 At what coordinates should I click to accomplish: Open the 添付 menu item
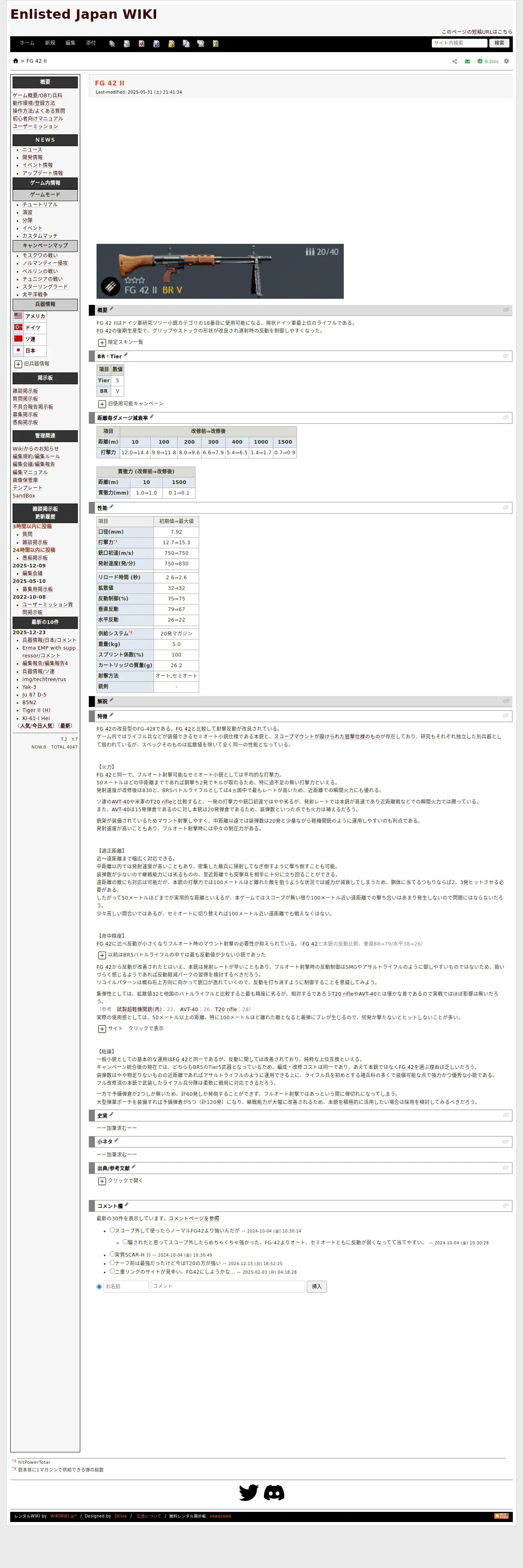(91, 43)
